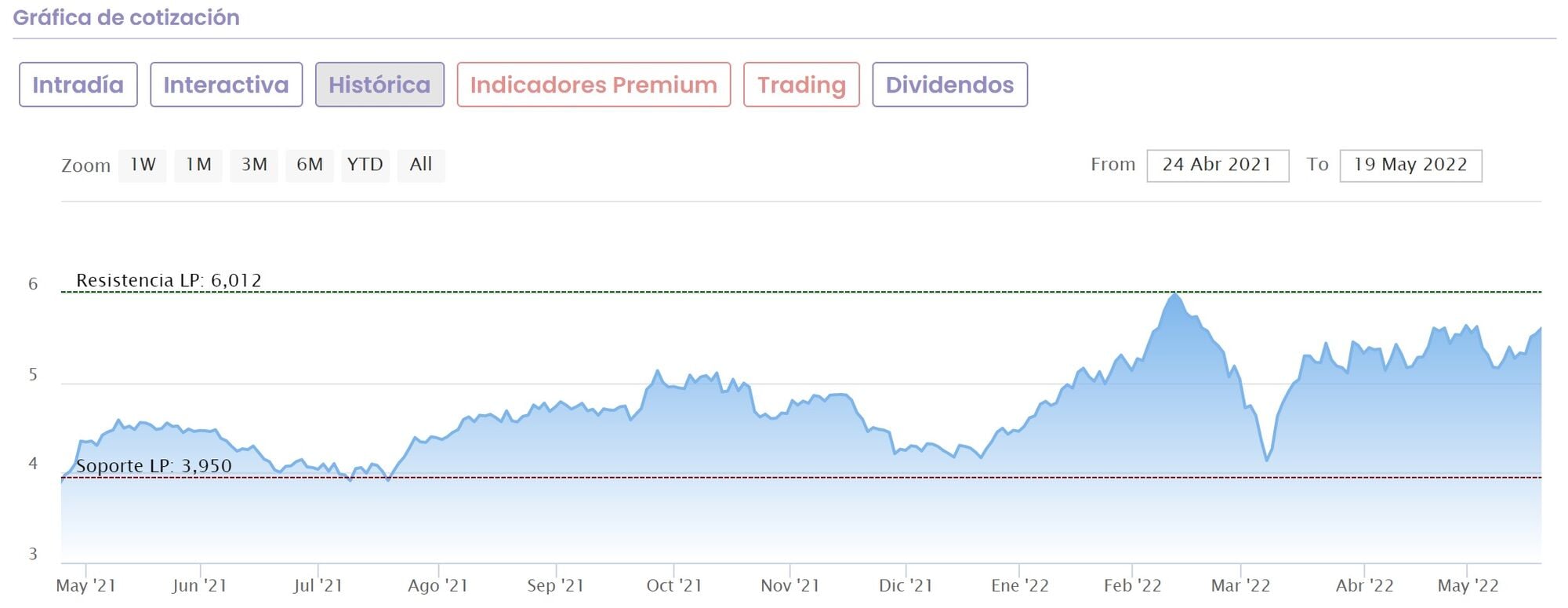The image size is (1568, 608).
Task: Click the Ene '22 axis label
Action: point(1019,585)
